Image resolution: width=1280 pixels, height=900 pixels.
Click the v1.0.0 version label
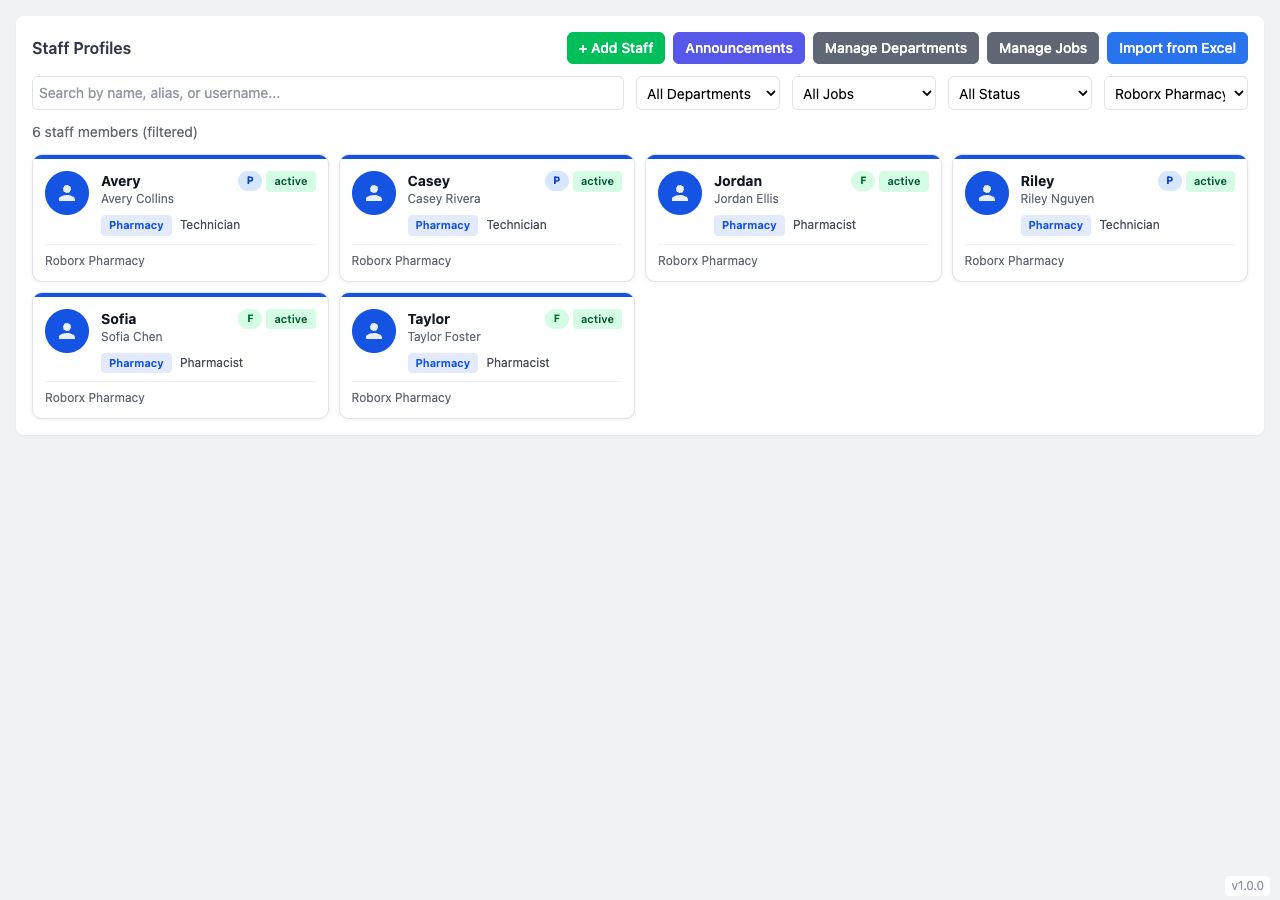(1247, 886)
